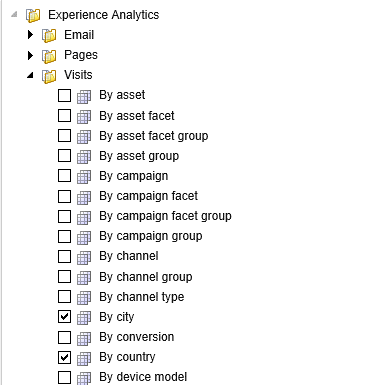Open the By asset group label
Screen dimensions: 391x385
pyautogui.click(x=139, y=156)
